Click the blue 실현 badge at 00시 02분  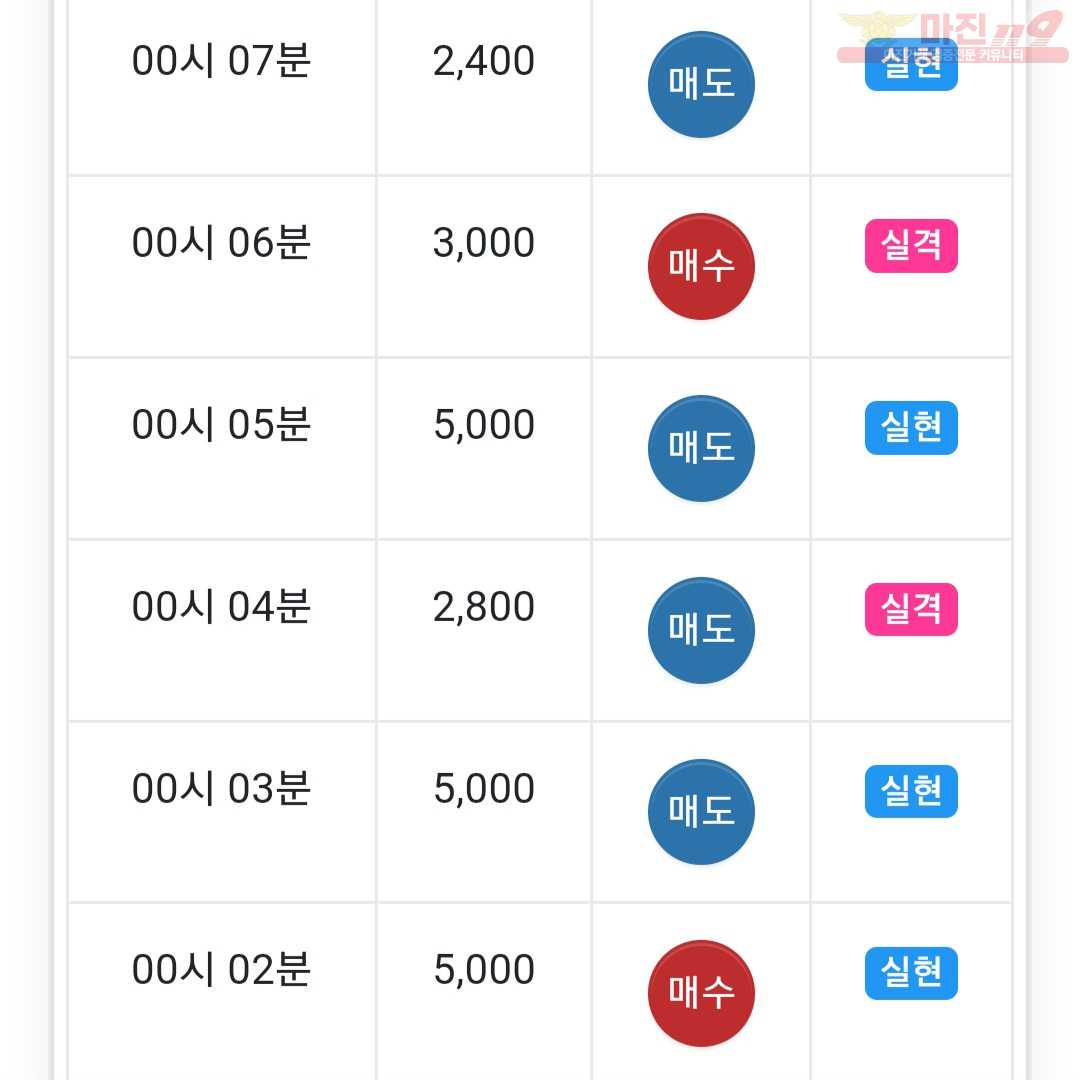pyautogui.click(x=911, y=973)
